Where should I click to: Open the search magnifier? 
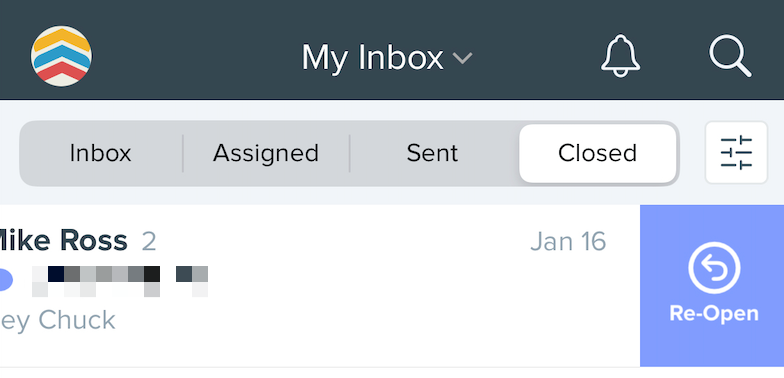click(x=730, y=56)
